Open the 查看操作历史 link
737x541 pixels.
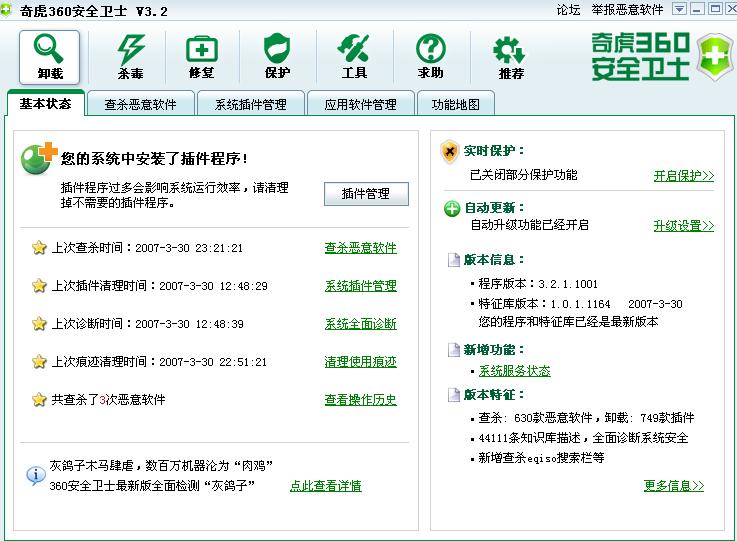pos(361,400)
